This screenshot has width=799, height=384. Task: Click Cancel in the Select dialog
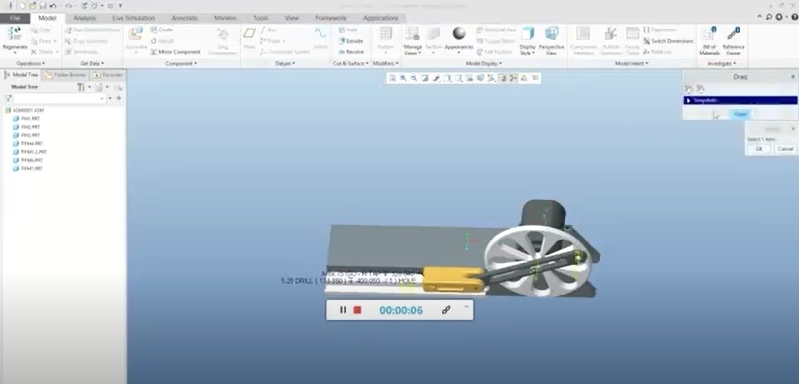(785, 149)
